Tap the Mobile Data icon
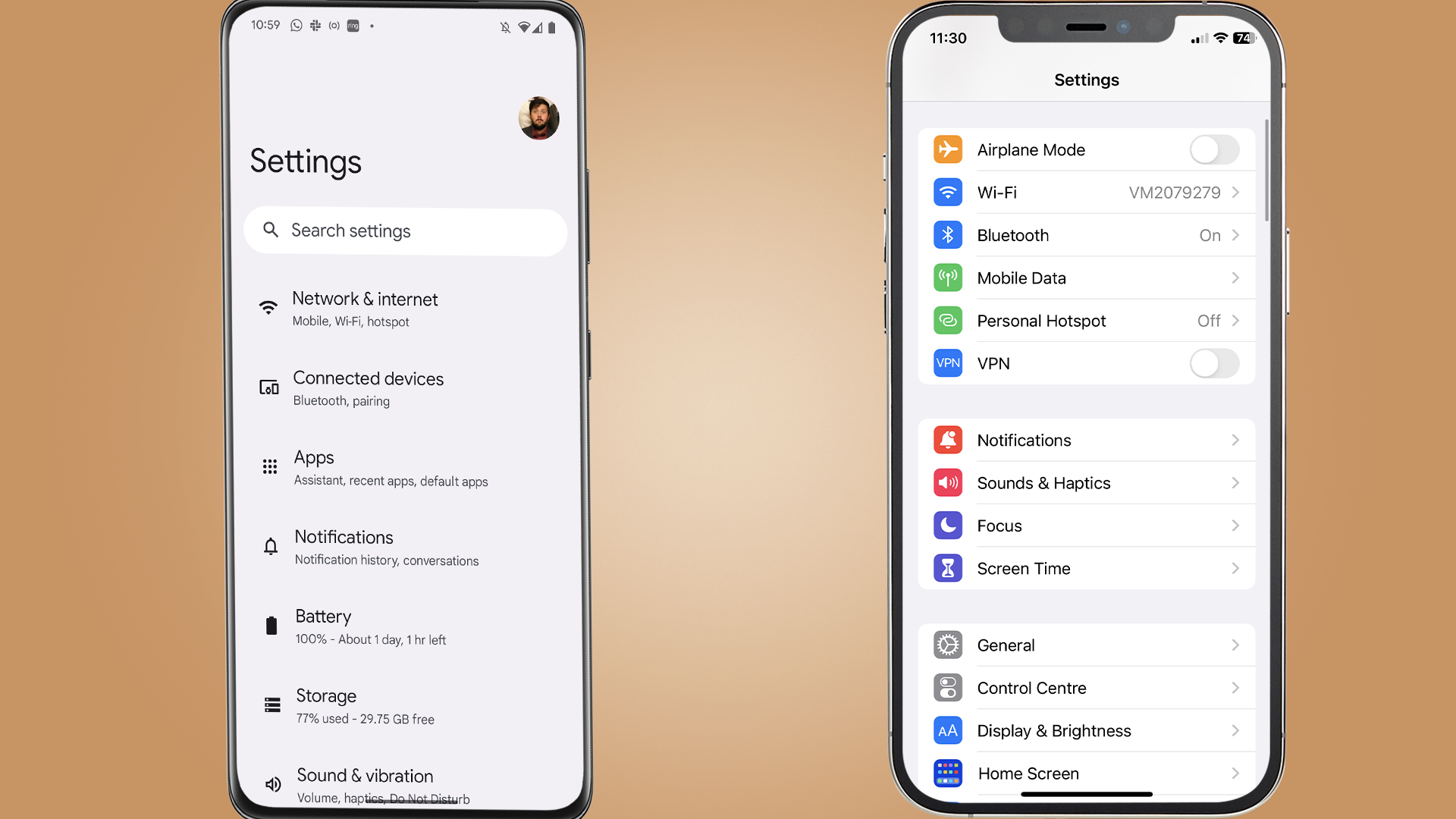Screen dimensions: 1456x819 (x=947, y=277)
